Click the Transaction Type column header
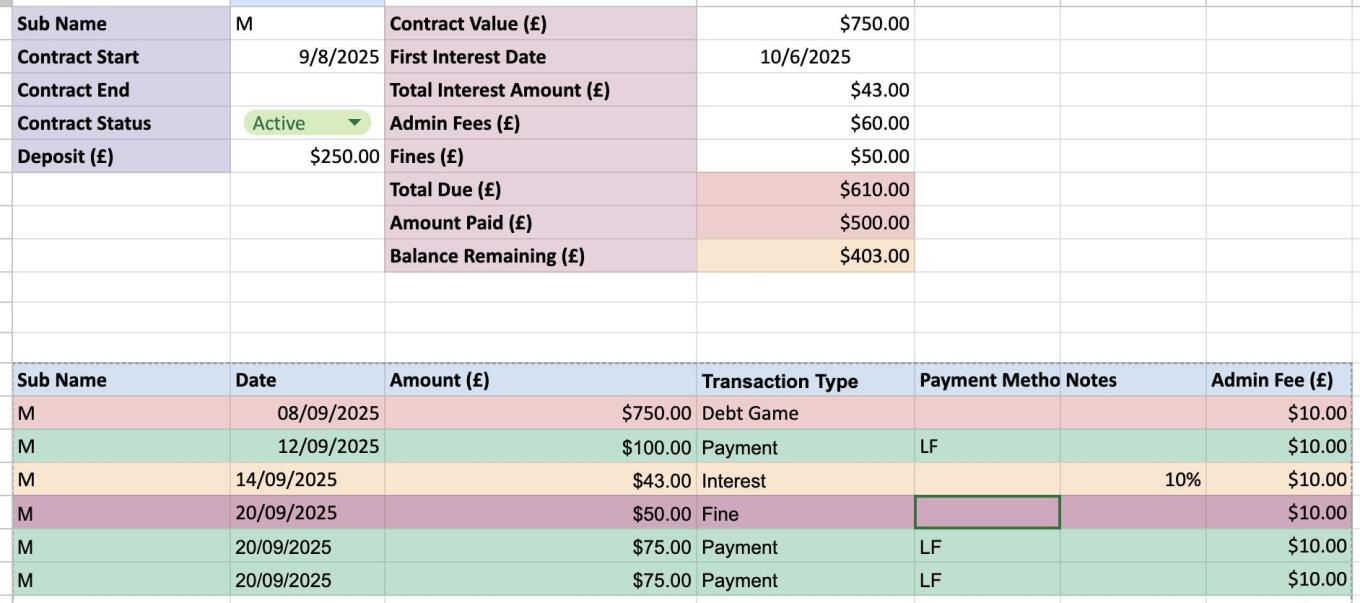1360x603 pixels. pos(805,381)
